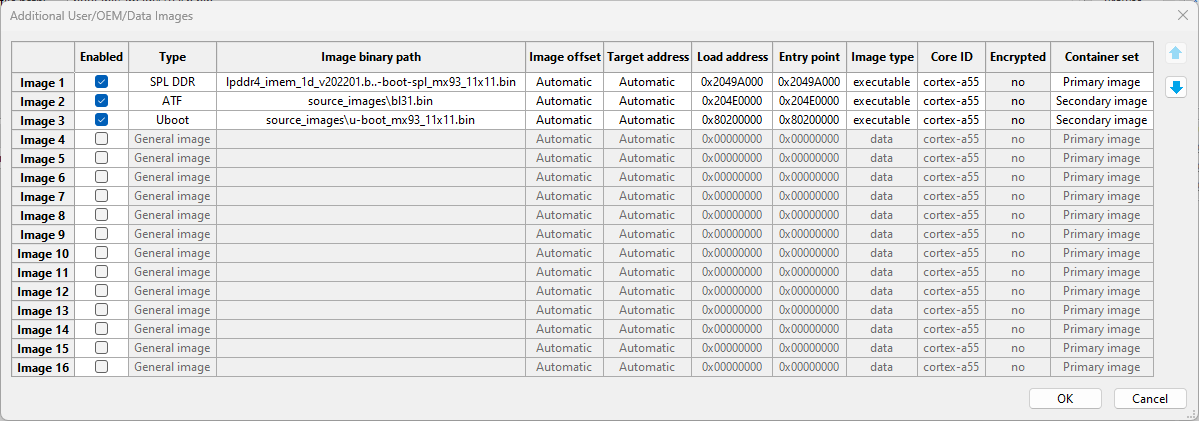Screen dimensions: 1199x421
Task: Toggle the Image 16 Enabled checkbox
Action: (x=101, y=367)
